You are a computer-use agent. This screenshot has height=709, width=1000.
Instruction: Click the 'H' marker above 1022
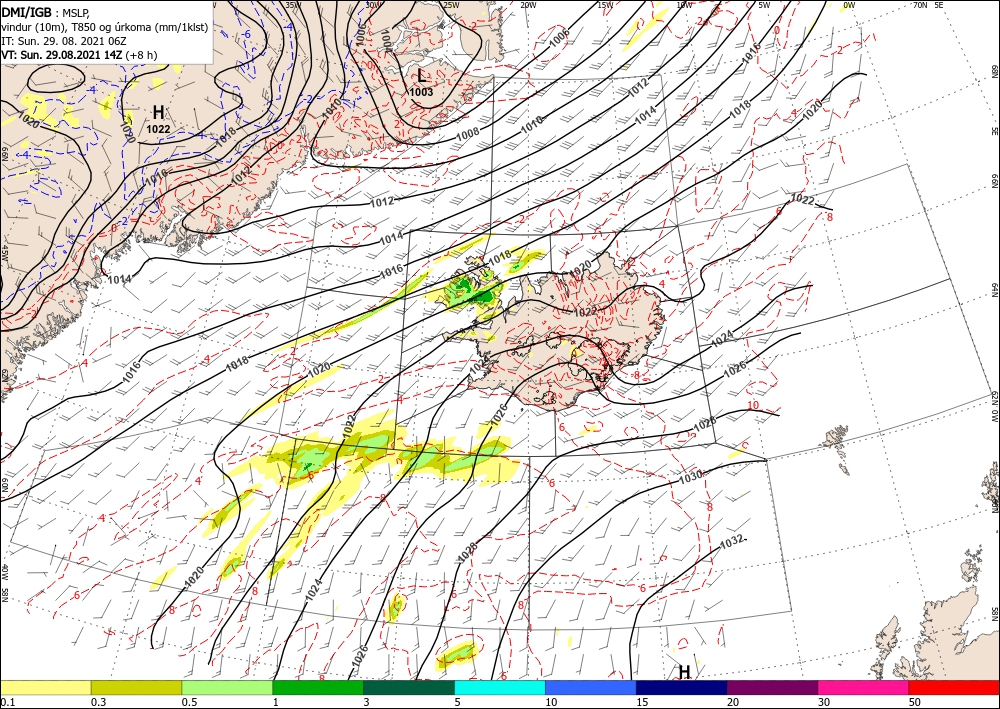click(x=158, y=113)
